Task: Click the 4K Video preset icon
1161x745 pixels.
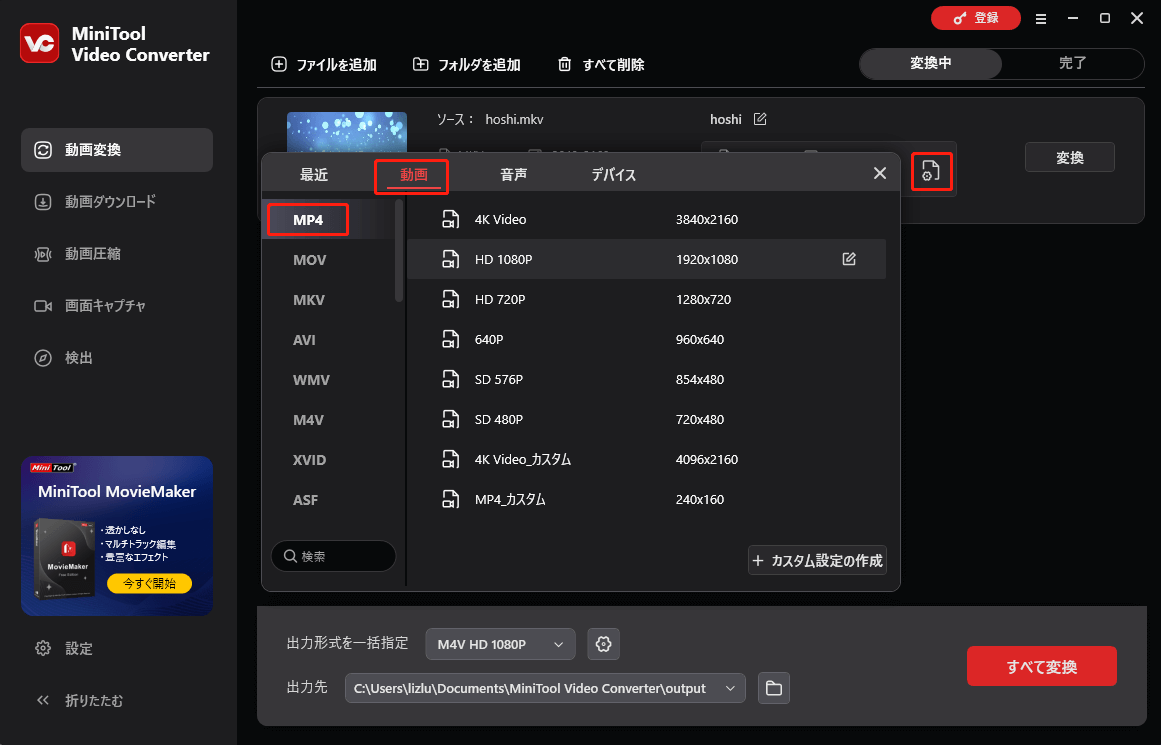Action: (450, 219)
